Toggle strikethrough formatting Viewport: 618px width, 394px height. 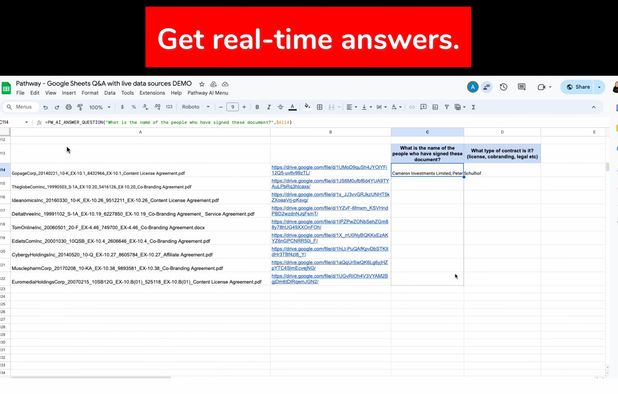point(281,107)
